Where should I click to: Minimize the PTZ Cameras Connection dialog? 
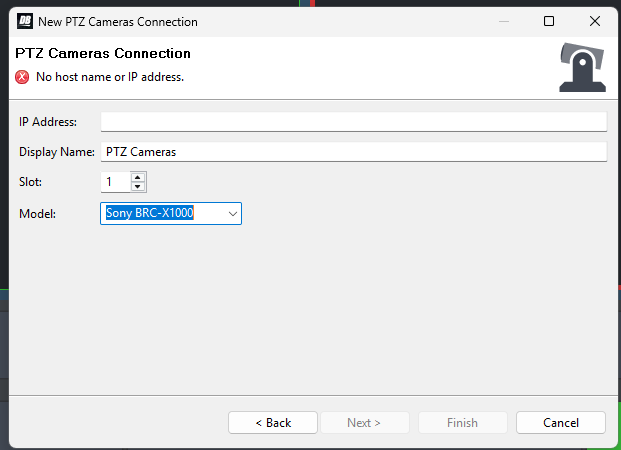(x=504, y=21)
